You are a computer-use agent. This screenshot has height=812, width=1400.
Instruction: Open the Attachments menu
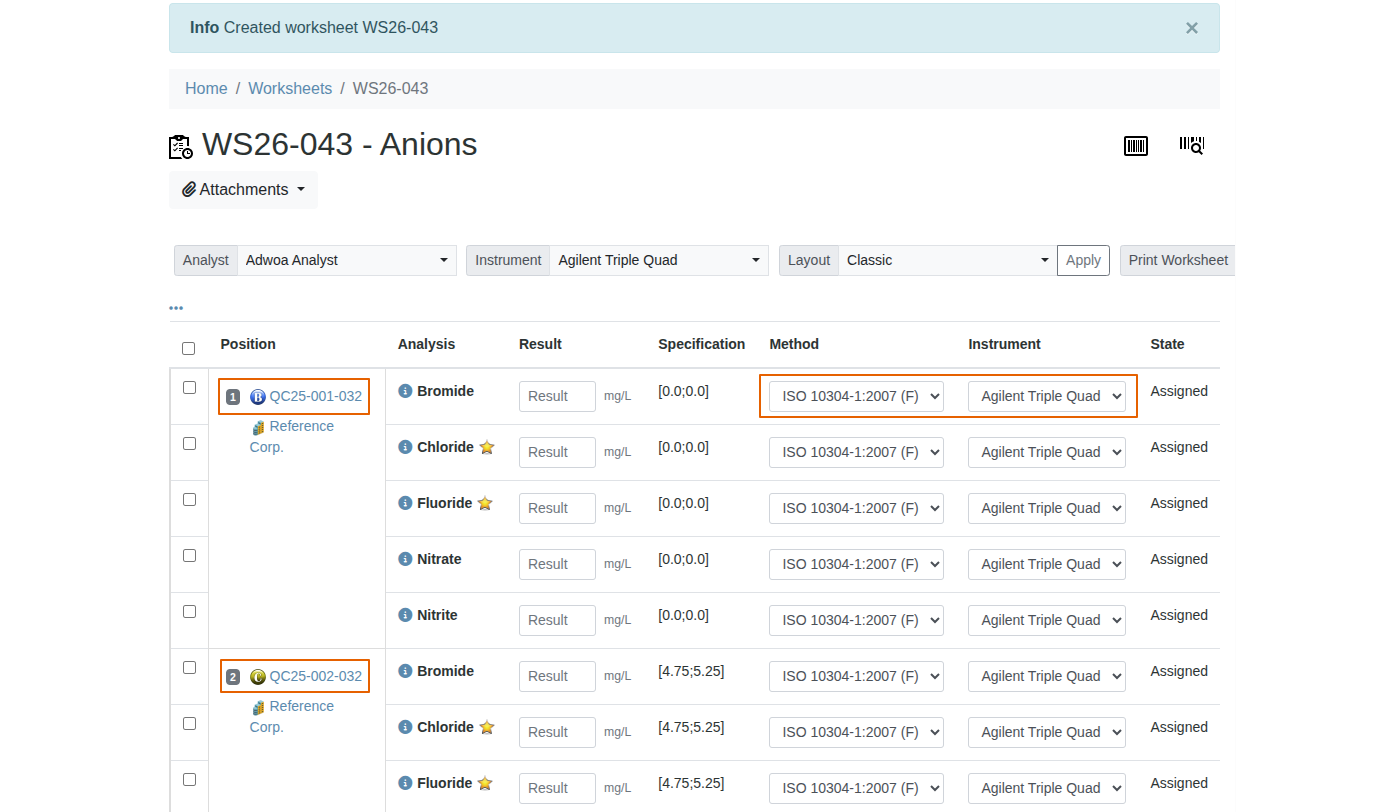pyautogui.click(x=243, y=190)
